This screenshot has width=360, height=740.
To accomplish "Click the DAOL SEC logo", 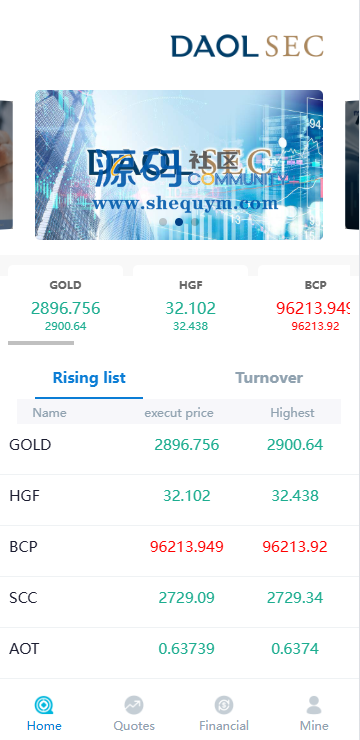I will point(247,46).
